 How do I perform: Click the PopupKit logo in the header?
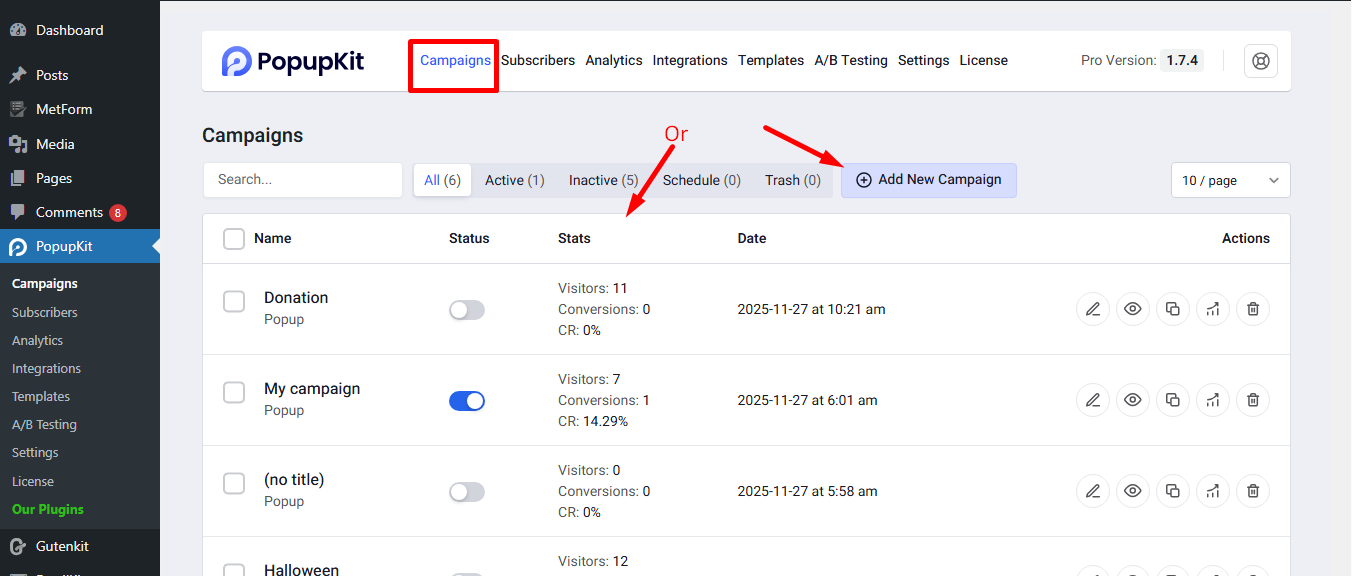(291, 61)
